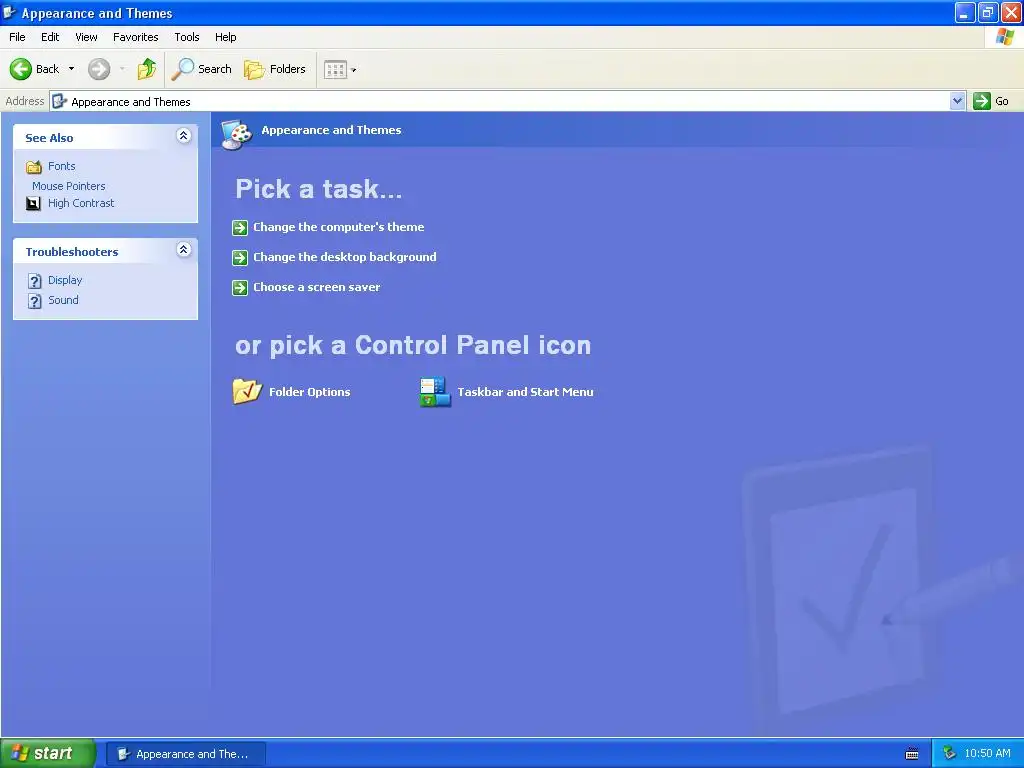This screenshot has width=1024, height=768.
Task: Click arrow icon beside Change the desktop background
Action: coord(240,257)
